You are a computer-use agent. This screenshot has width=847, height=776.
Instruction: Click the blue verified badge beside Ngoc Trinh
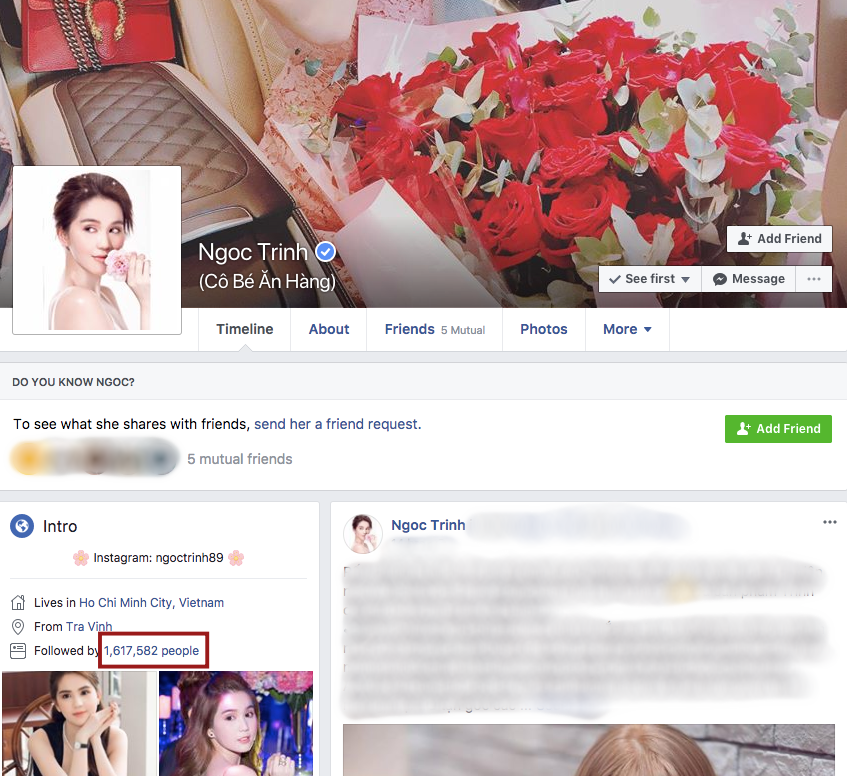point(325,252)
